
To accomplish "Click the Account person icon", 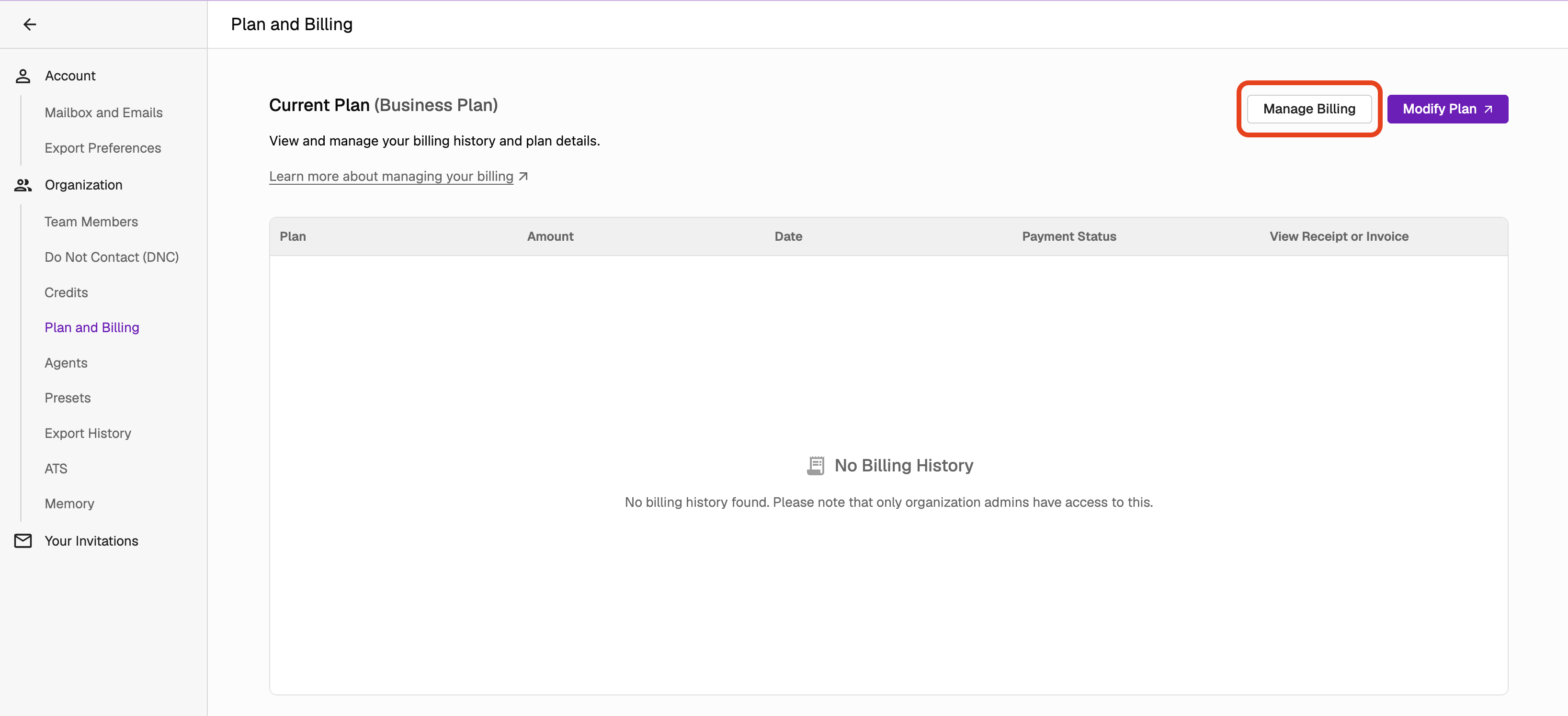I will (x=23, y=76).
